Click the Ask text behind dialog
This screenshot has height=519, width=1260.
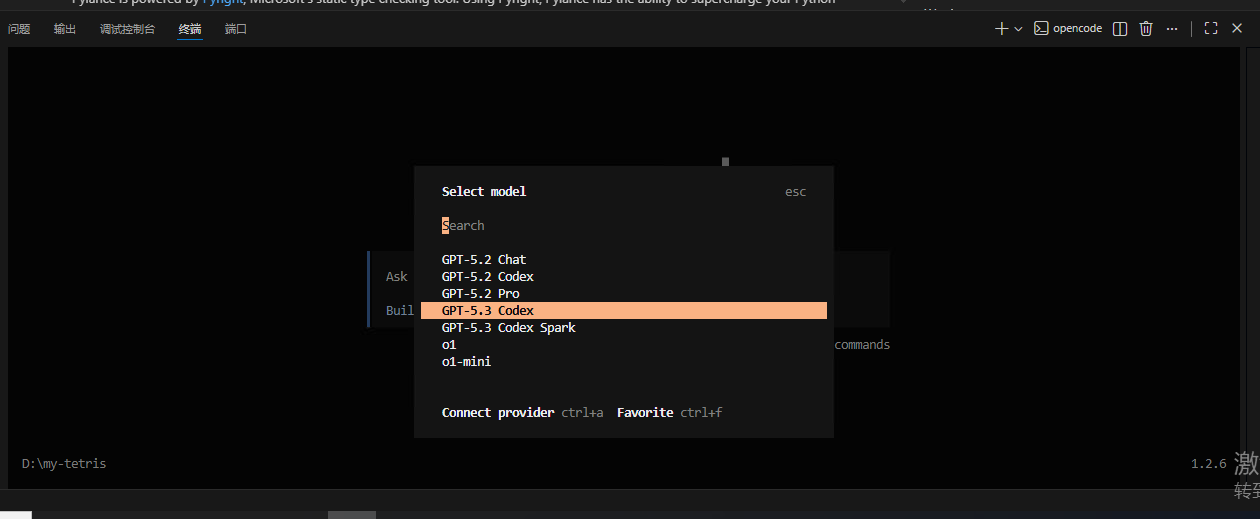click(x=397, y=277)
